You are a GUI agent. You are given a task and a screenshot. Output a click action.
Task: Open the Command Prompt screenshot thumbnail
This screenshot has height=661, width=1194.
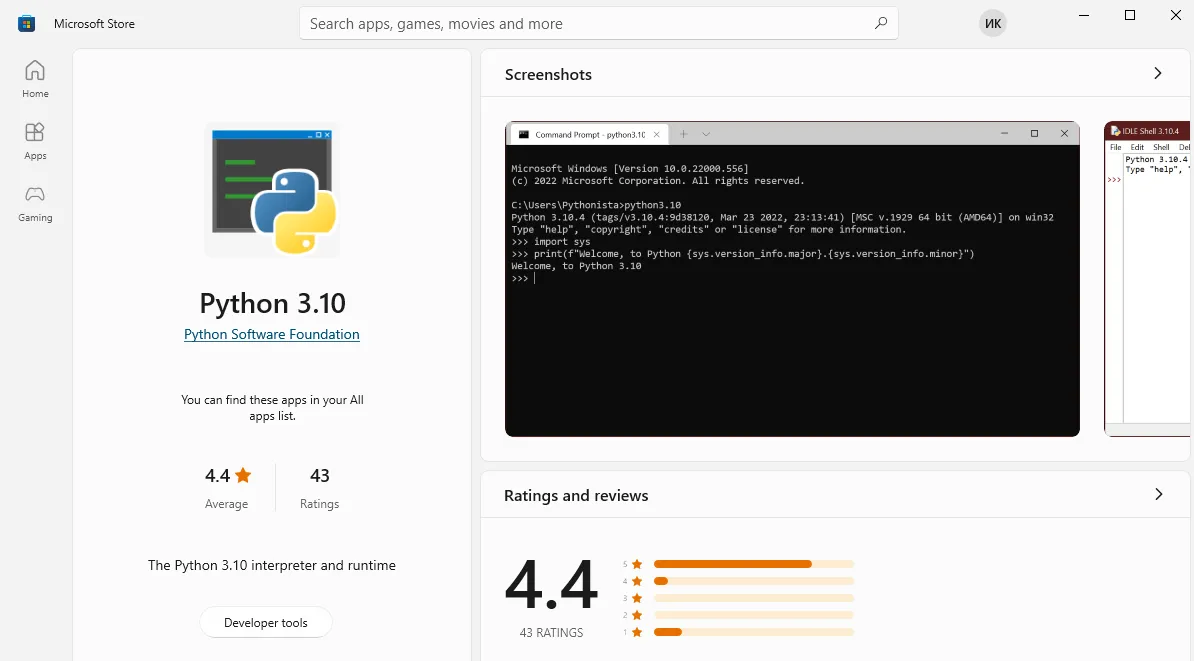(792, 279)
